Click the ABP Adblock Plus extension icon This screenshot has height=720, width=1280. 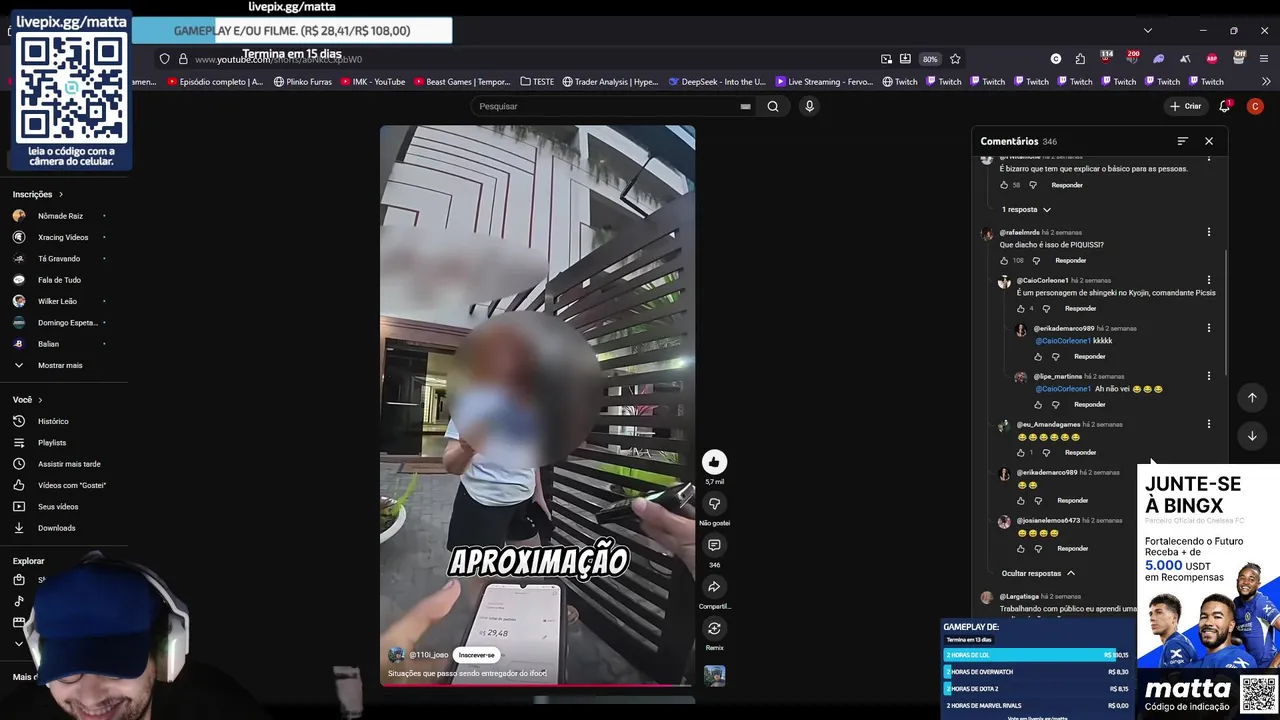pos(1212,59)
